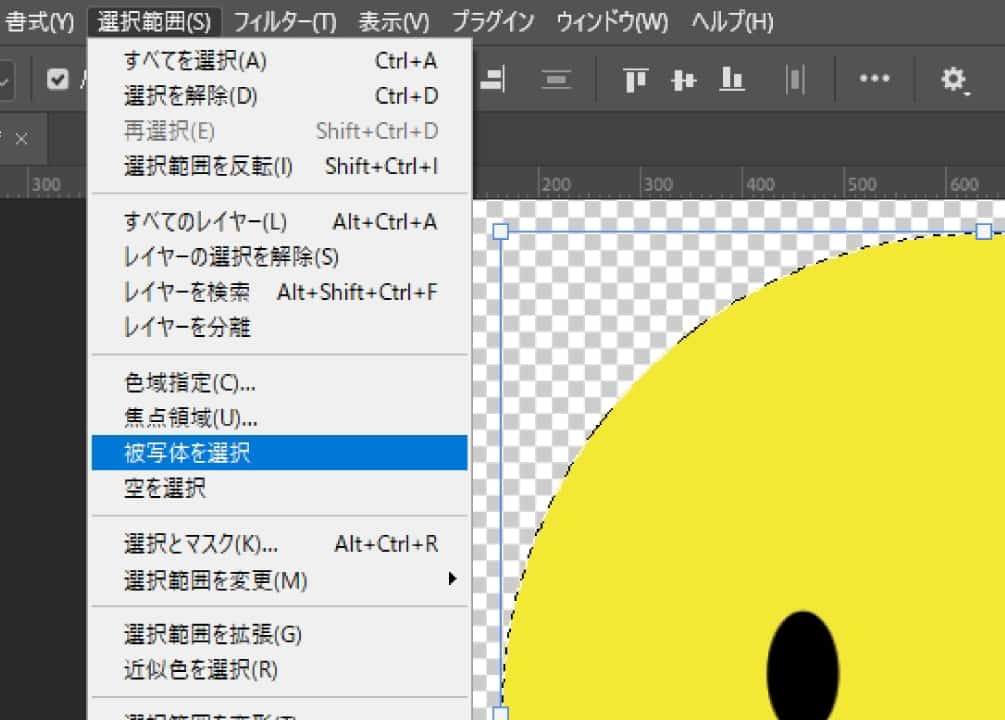Screen dimensions: 1005x720
Task: Click top-left transform handle on canvas
Action: pyautogui.click(x=501, y=231)
